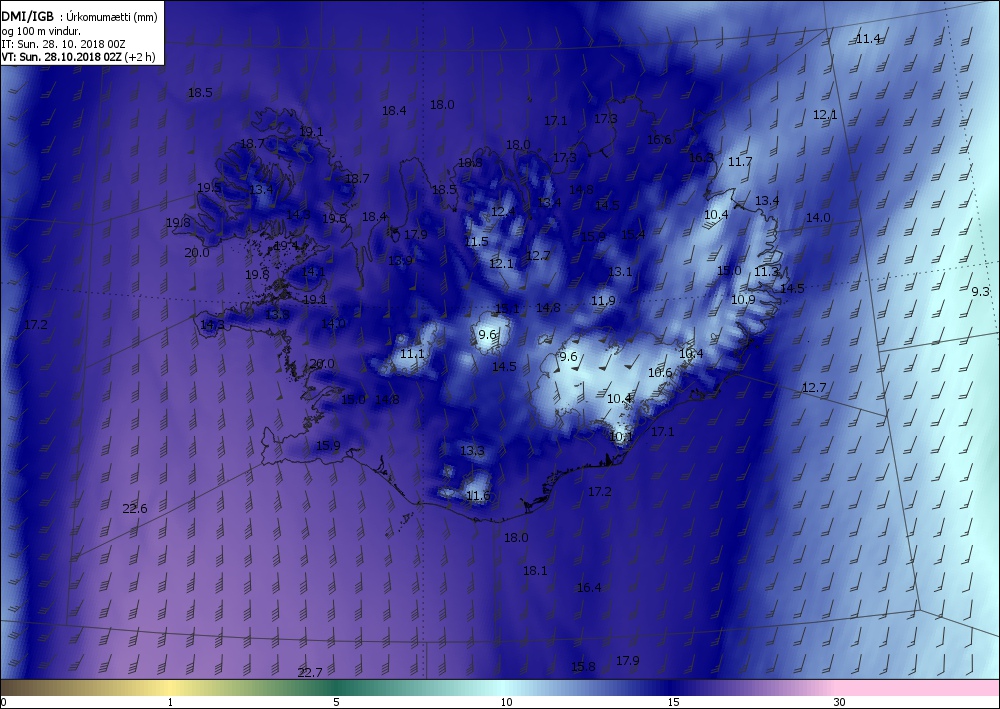Image resolution: width=1000 pixels, height=709 pixels.
Task: Click the DMI/IGB title text
Action: (28, 18)
